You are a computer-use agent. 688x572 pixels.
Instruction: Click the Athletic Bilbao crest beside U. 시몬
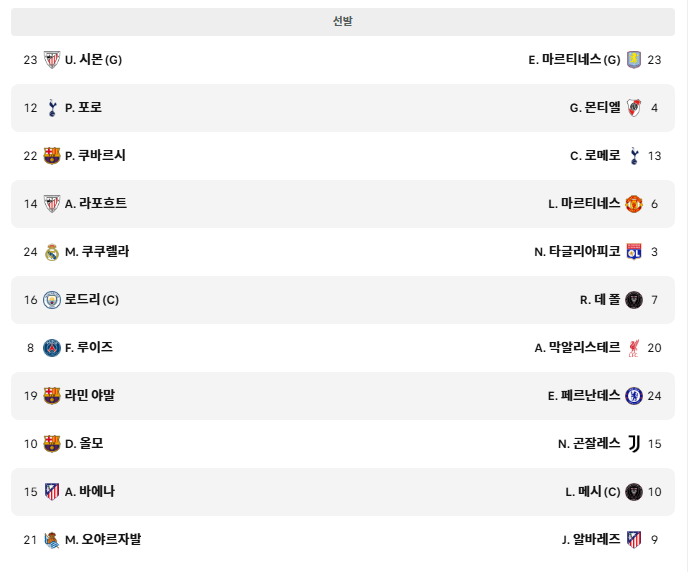click(52, 60)
